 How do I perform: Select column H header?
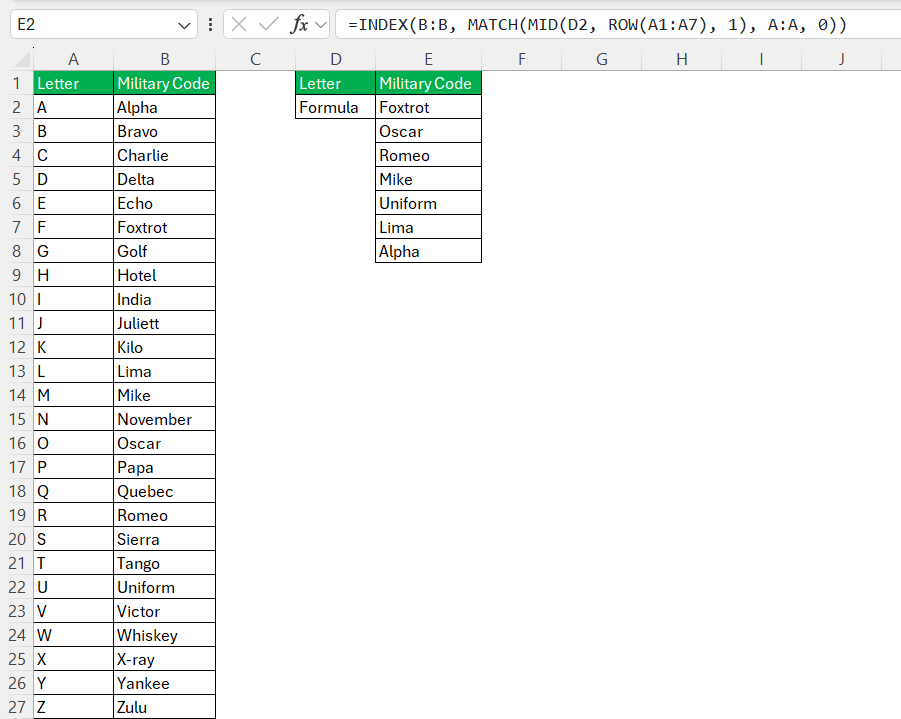coord(681,59)
